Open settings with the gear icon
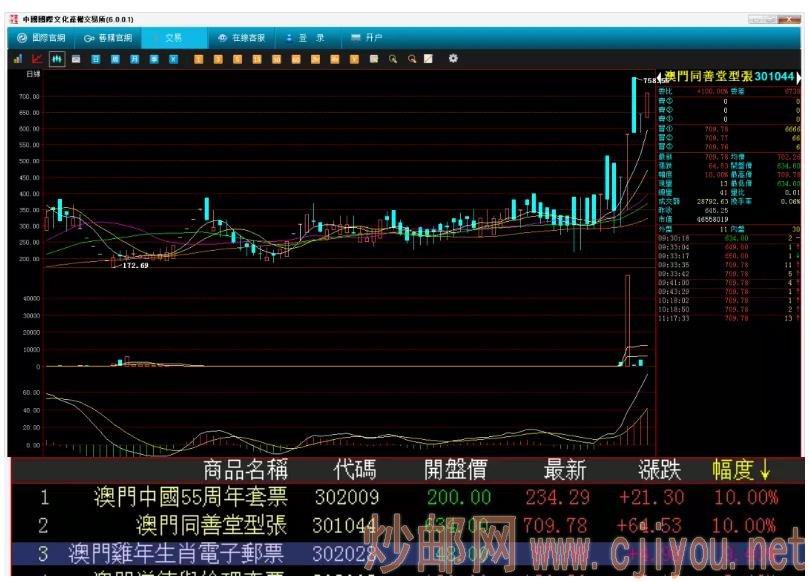The image size is (809, 582). (453, 58)
